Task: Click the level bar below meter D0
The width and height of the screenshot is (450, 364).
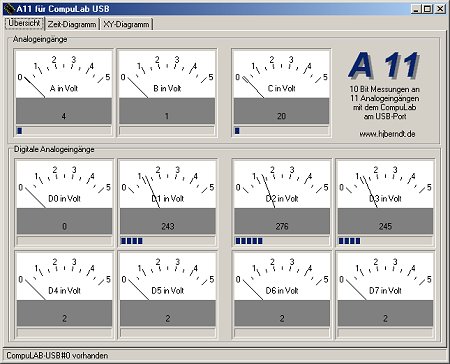Action: tap(64, 241)
